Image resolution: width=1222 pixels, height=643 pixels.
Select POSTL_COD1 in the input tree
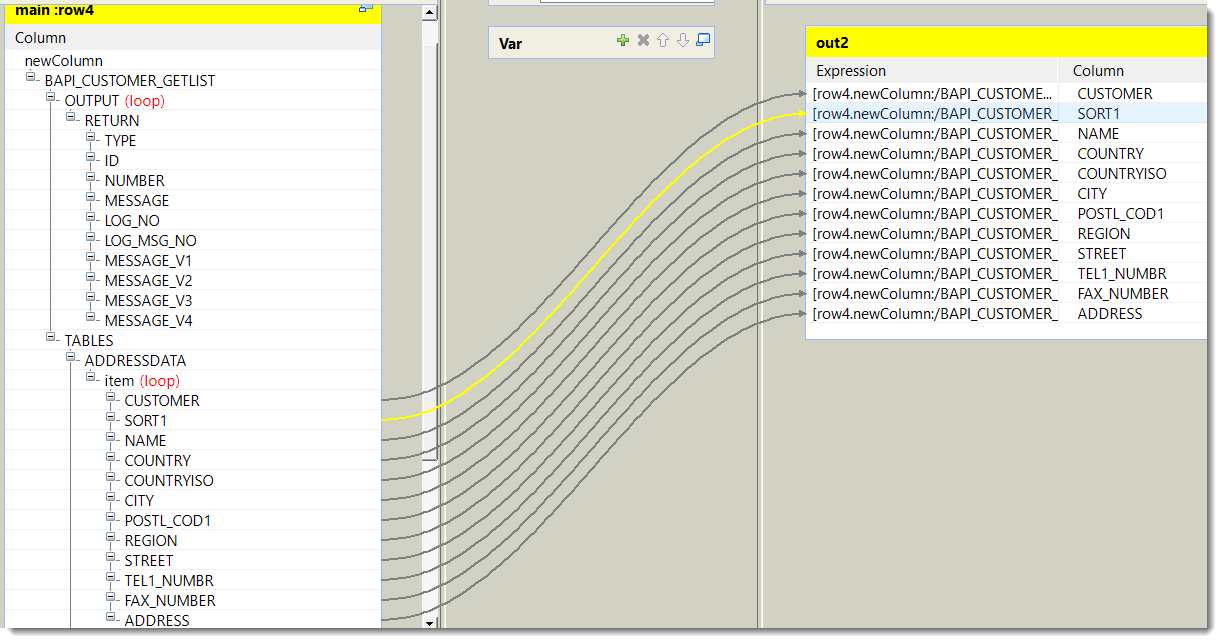point(167,520)
